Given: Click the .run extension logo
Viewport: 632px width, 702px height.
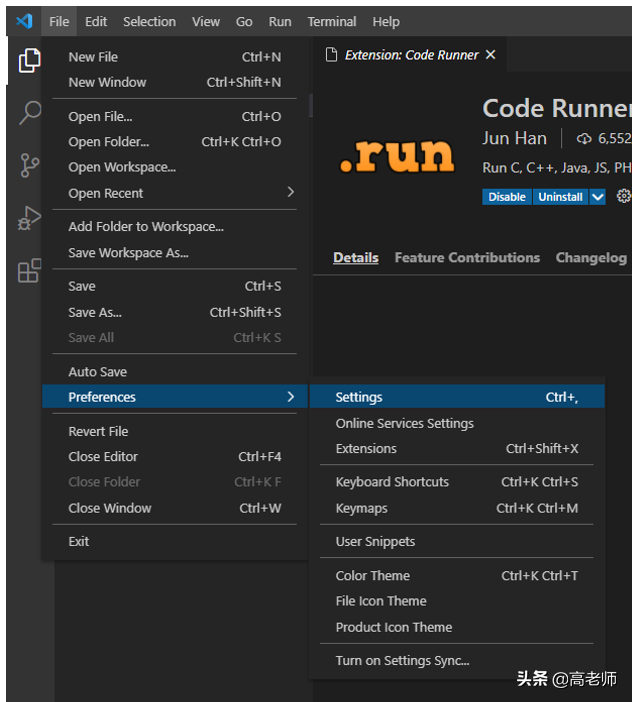Looking at the screenshot, I should pos(397,155).
